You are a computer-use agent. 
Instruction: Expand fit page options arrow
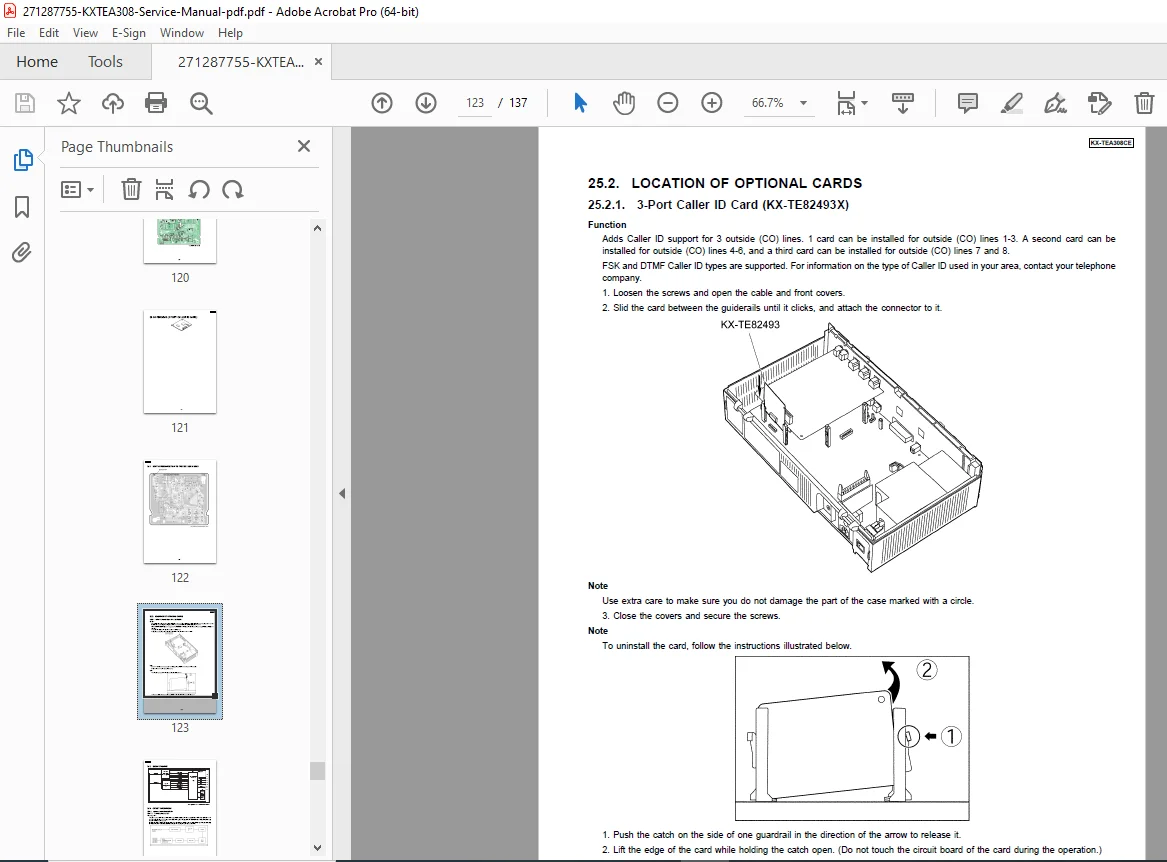coord(864,103)
